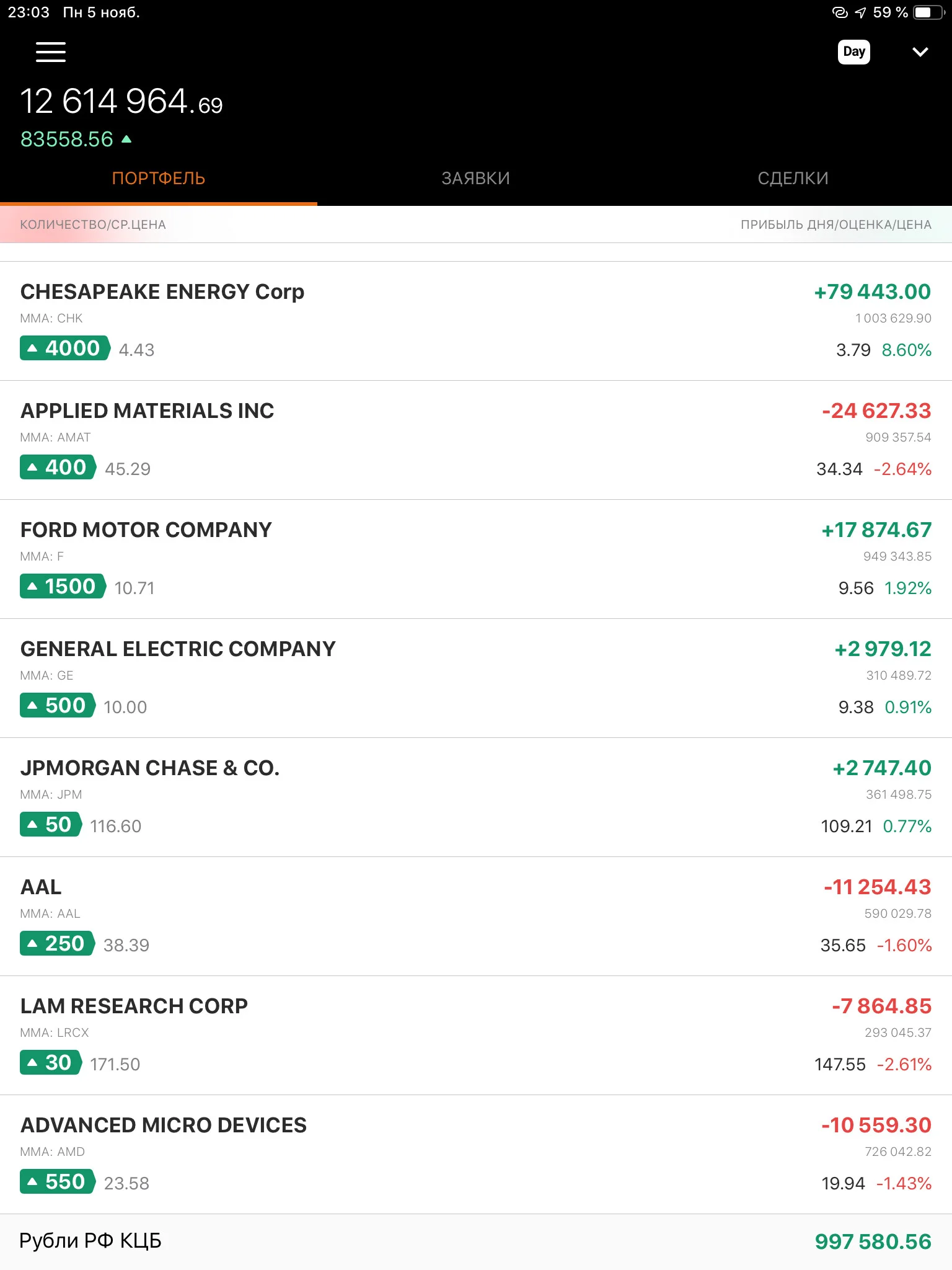Tap Ford percent change 1.92%
Viewport: 952px width, 1270px height.
(908, 588)
